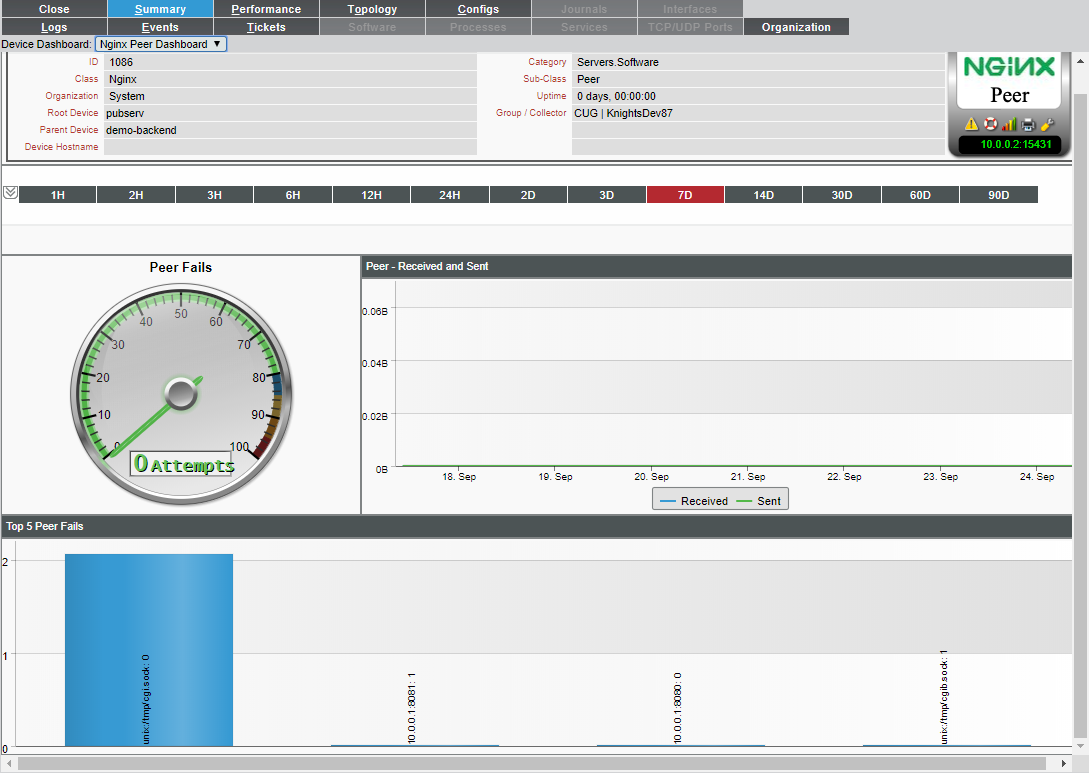Image resolution: width=1089 pixels, height=773 pixels.
Task: Click the warning triangle icon on the device badge
Action: pyautogui.click(x=972, y=124)
